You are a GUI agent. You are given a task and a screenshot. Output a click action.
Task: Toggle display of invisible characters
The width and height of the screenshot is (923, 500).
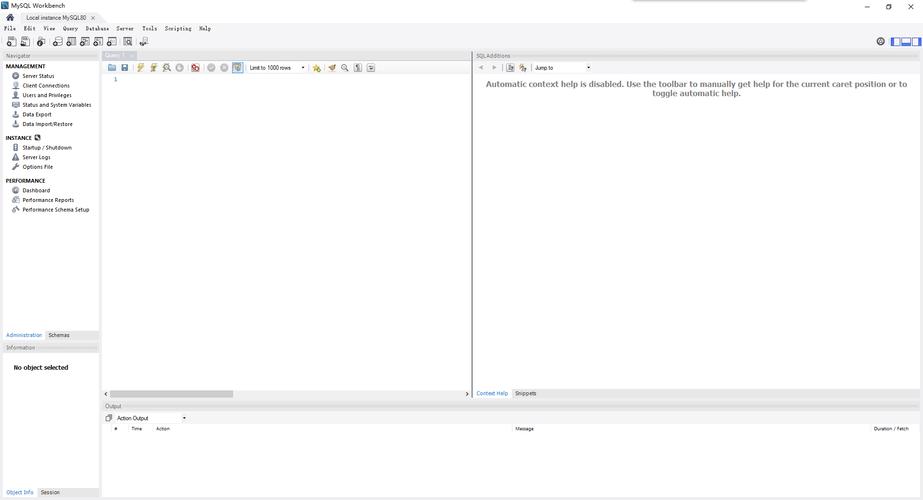click(358, 68)
